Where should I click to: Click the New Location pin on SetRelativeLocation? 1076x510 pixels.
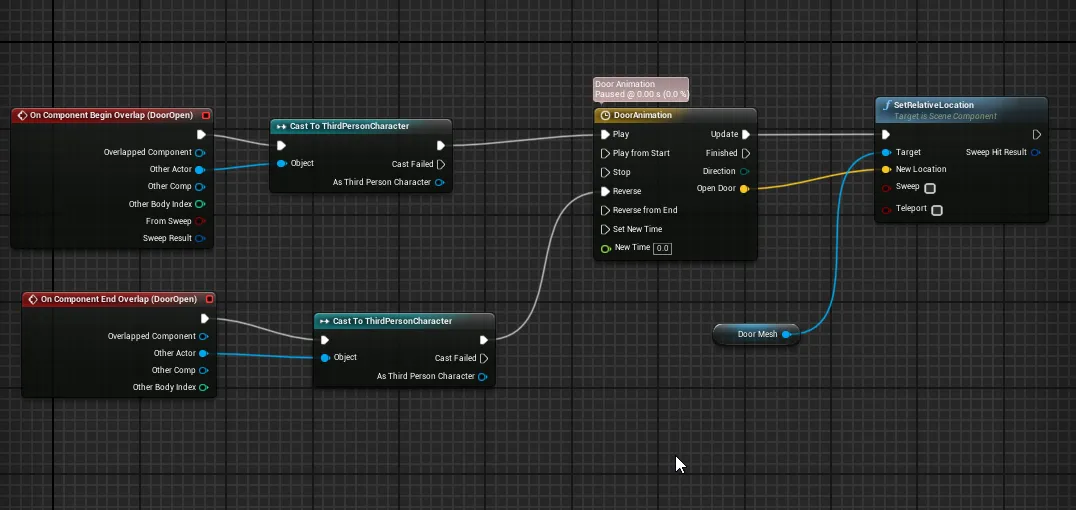[886, 170]
